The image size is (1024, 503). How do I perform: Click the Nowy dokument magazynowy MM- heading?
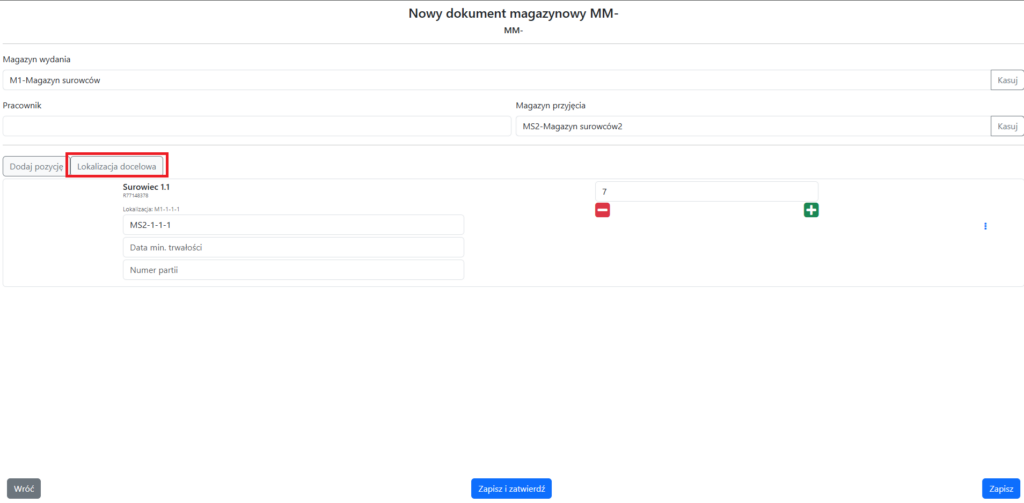(x=513, y=13)
